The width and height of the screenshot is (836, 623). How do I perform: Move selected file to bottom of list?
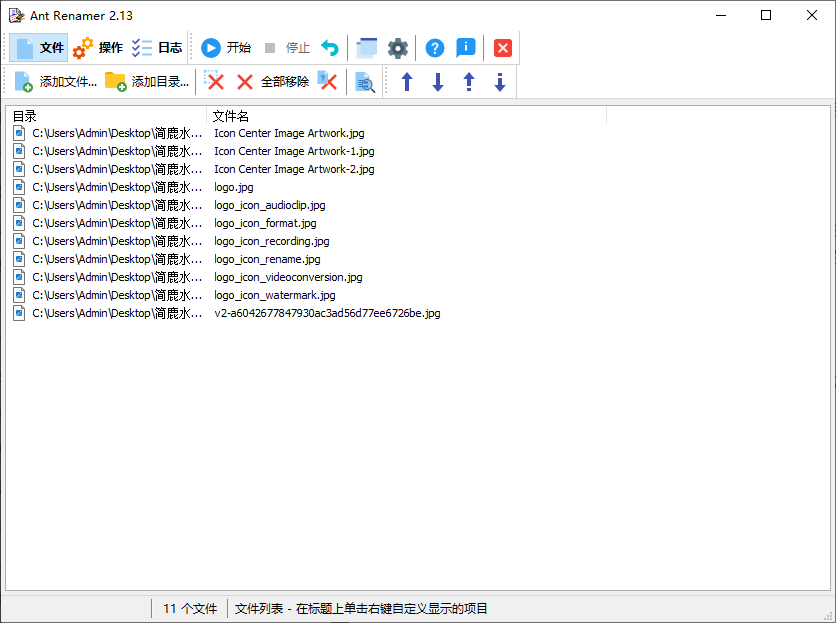[x=499, y=81]
